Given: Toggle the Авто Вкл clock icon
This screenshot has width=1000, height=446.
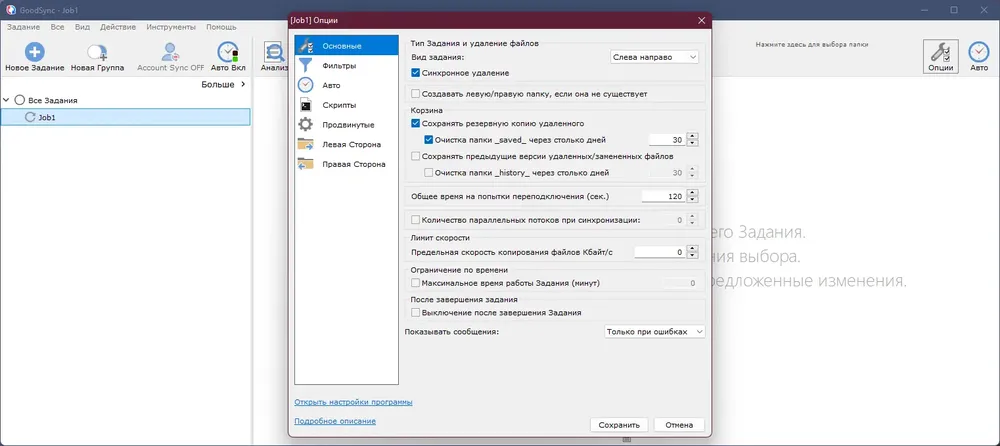Looking at the screenshot, I should coord(228,52).
